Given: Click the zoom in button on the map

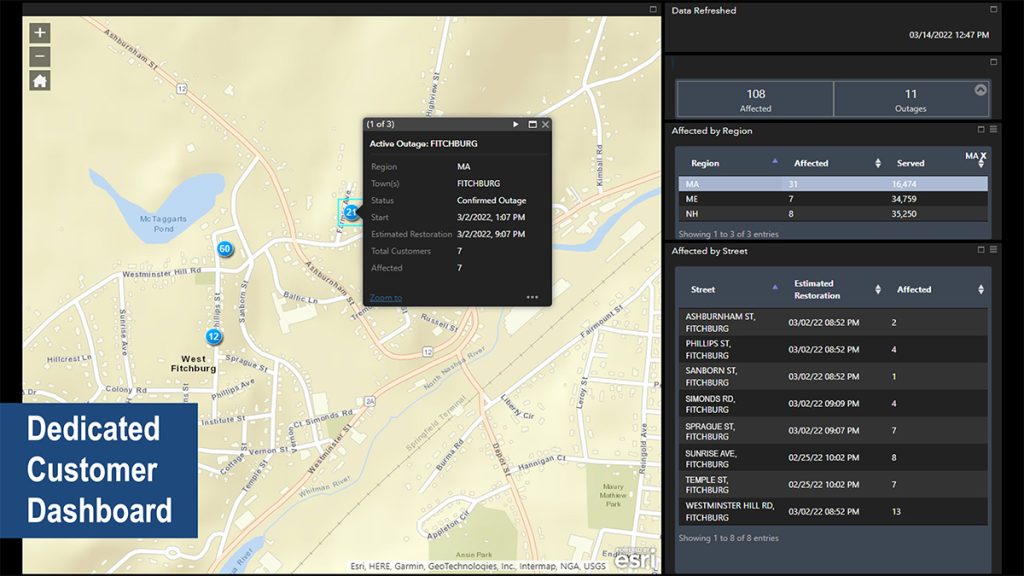Looking at the screenshot, I should [38, 33].
